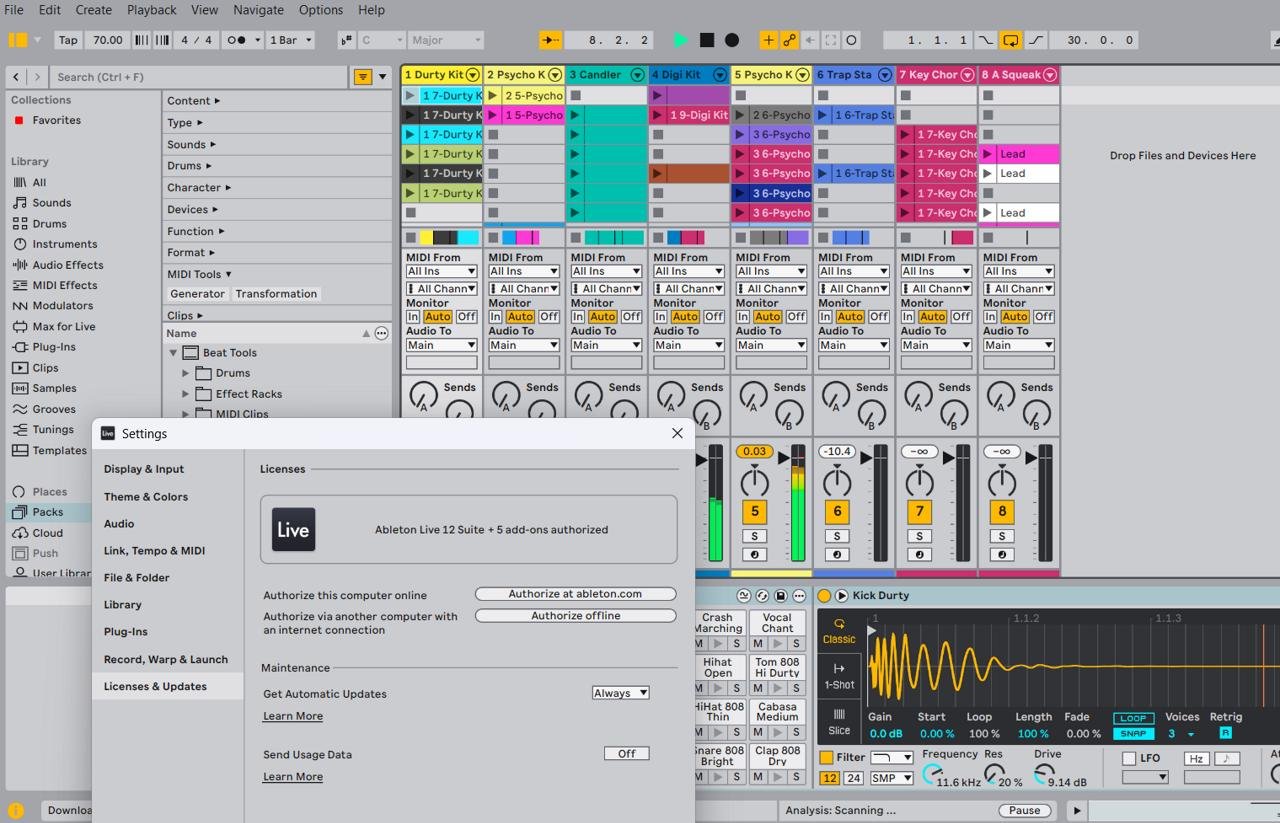Select the 12 dB filter slope
Screen dimensions: 1280x823
click(x=829, y=778)
